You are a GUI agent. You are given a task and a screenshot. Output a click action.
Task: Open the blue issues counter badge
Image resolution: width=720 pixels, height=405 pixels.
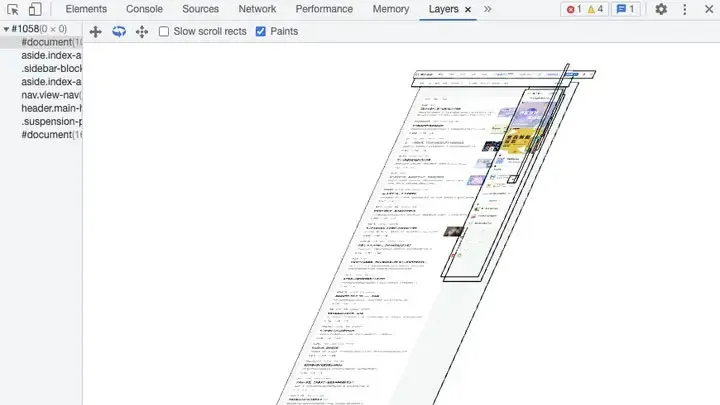coord(624,10)
